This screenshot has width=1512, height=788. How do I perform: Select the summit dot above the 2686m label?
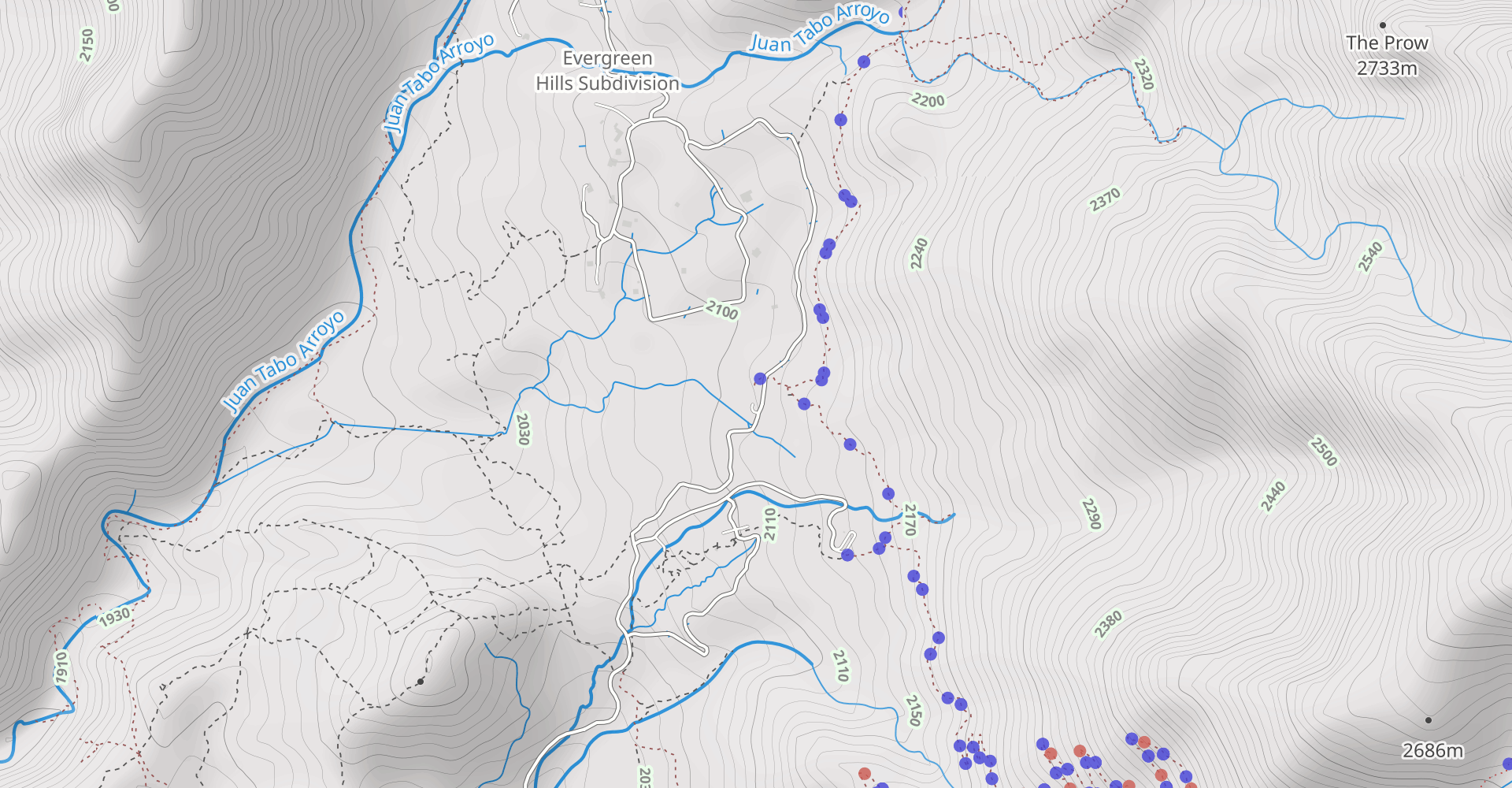pyautogui.click(x=1429, y=720)
